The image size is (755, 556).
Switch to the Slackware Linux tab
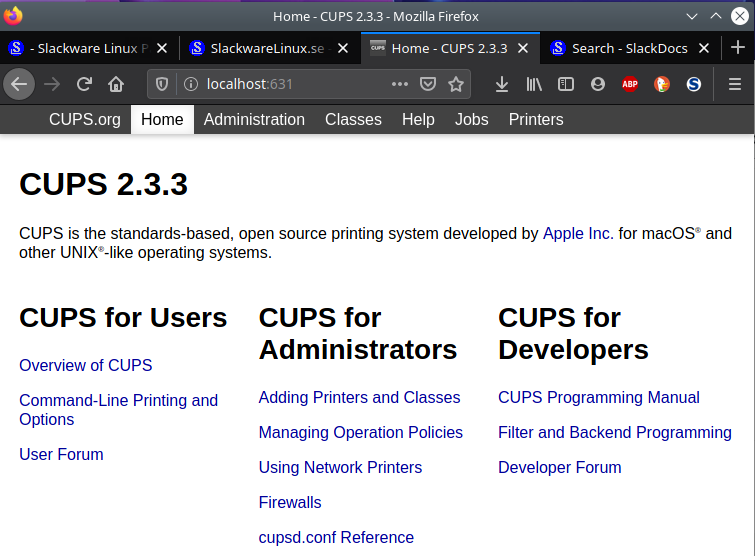[x=90, y=48]
